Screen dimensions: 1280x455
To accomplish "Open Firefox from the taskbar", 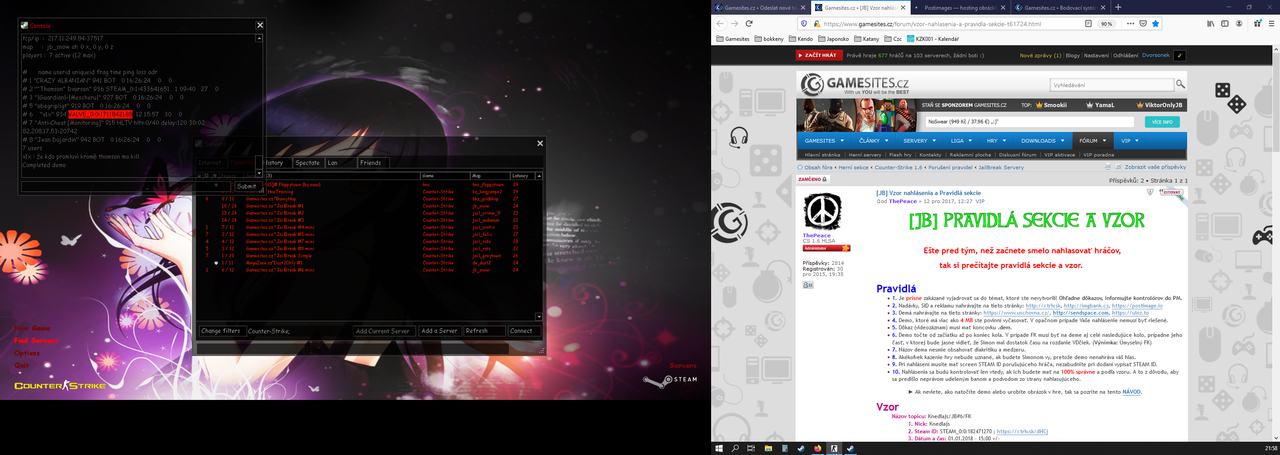I will (818, 448).
